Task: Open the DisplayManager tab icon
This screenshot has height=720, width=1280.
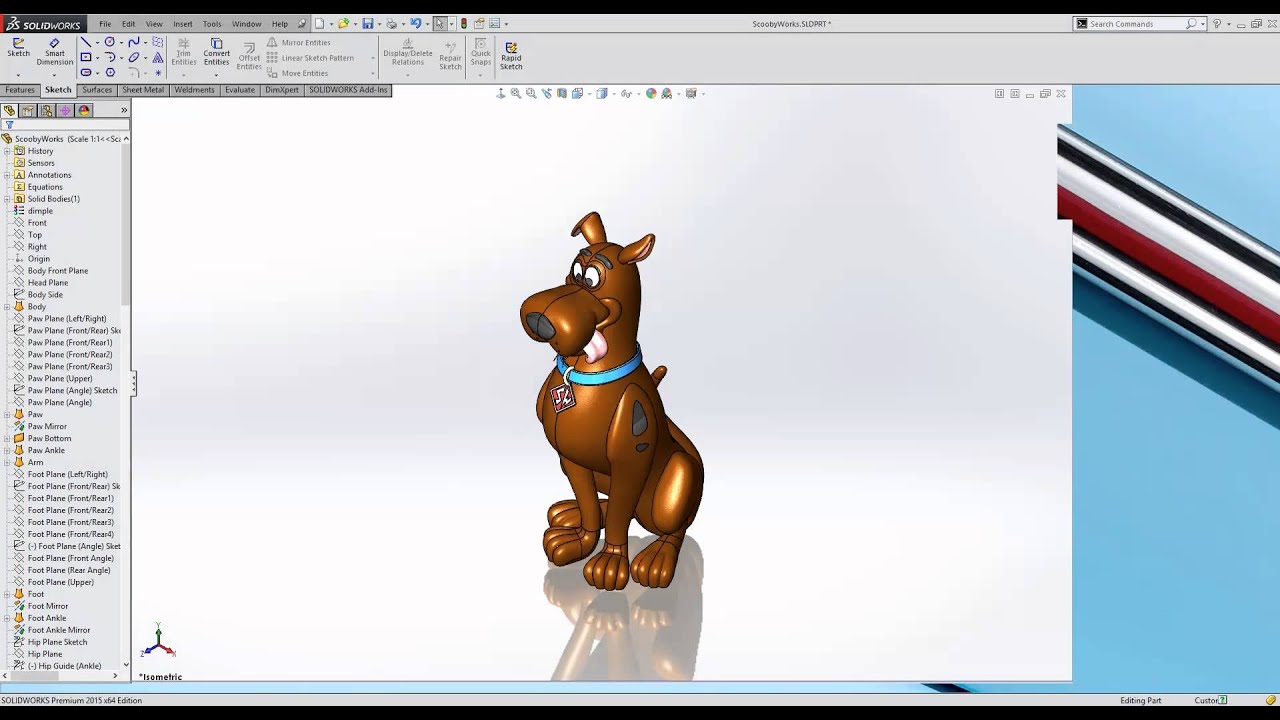Action: 84,110
